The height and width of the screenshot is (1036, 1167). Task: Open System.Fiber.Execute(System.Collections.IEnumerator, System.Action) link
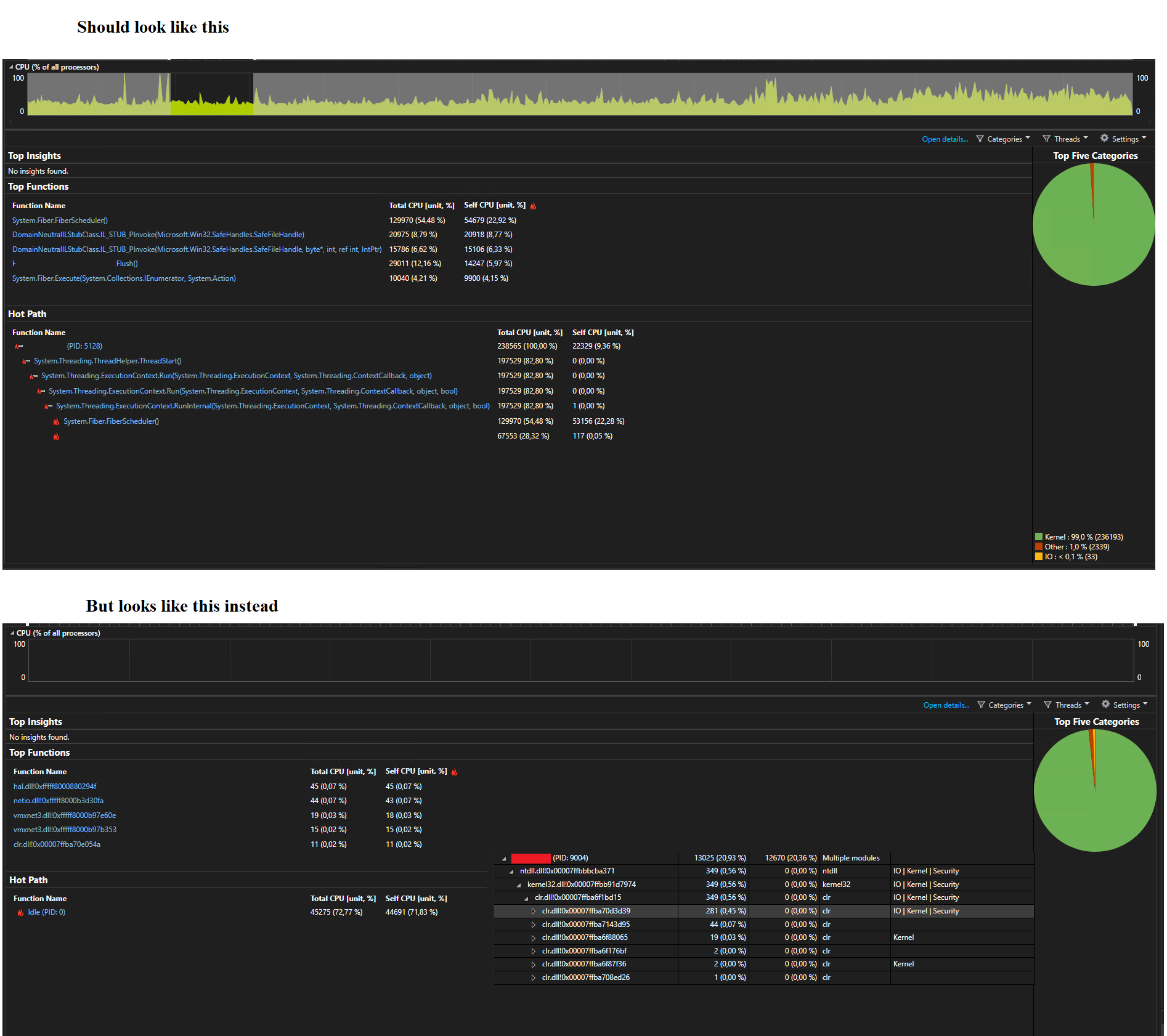tap(124, 278)
